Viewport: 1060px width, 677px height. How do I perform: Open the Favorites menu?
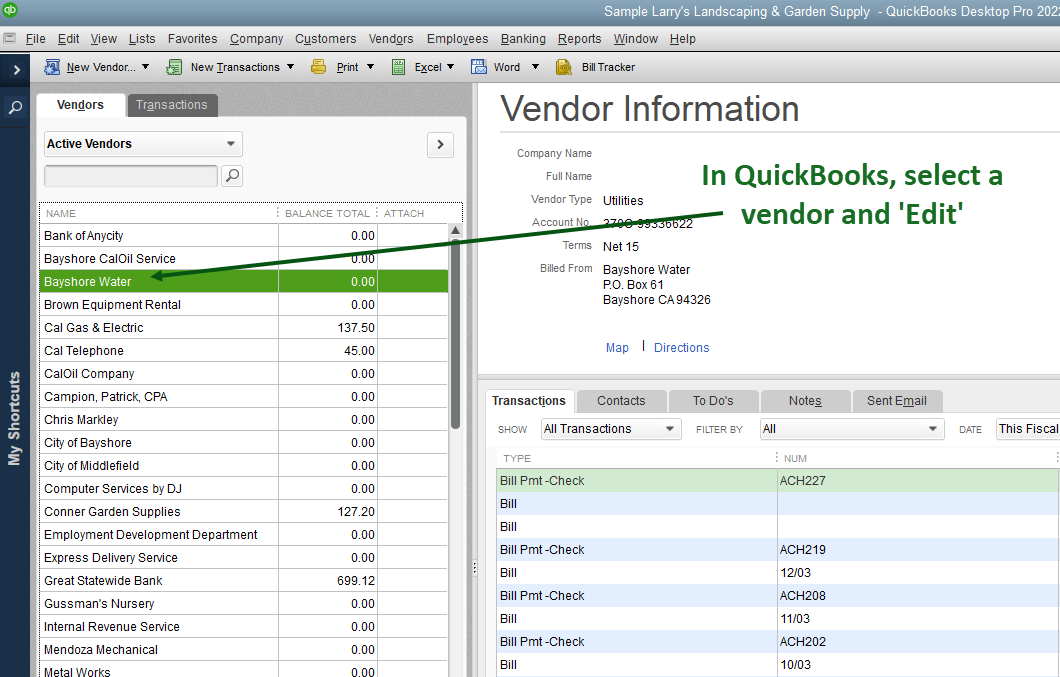click(193, 39)
